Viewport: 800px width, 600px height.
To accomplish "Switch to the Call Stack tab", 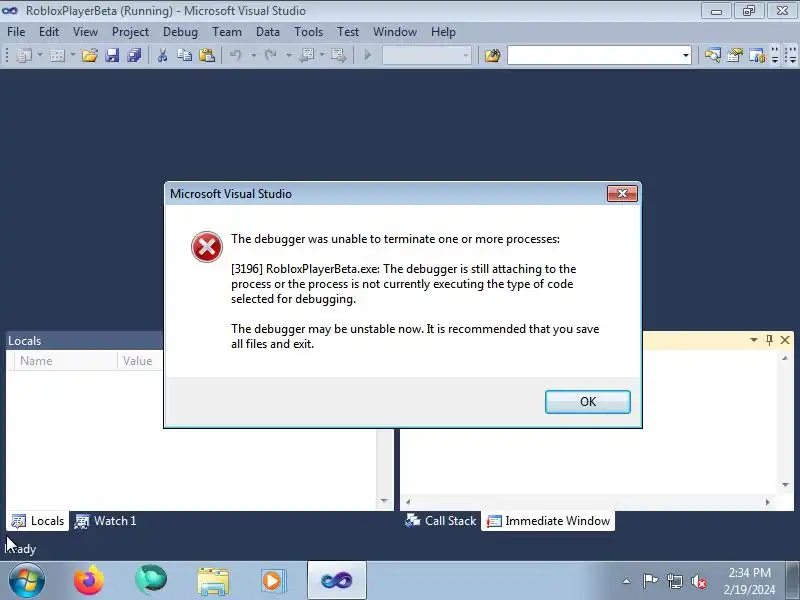I will point(440,521).
